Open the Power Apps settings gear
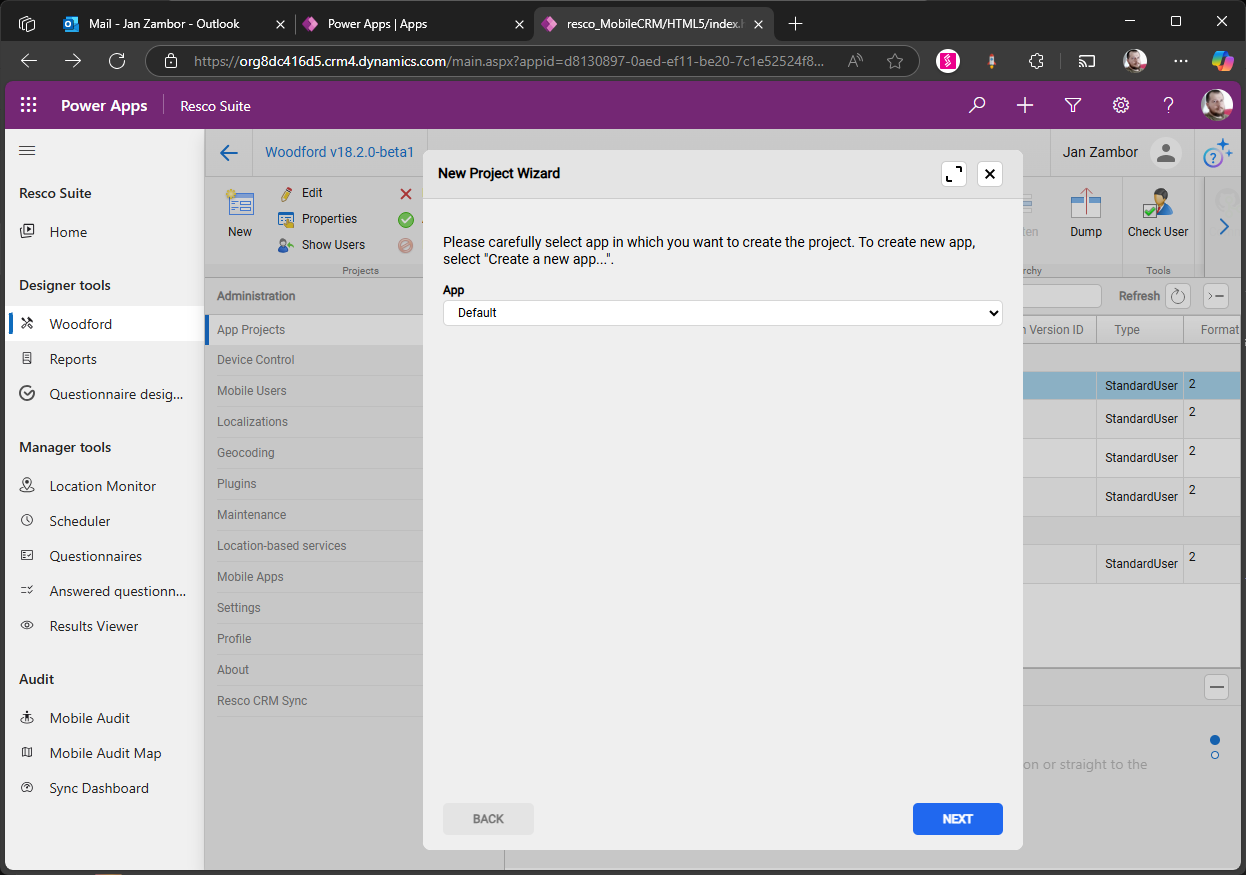The height and width of the screenshot is (875, 1246). coord(1121,105)
